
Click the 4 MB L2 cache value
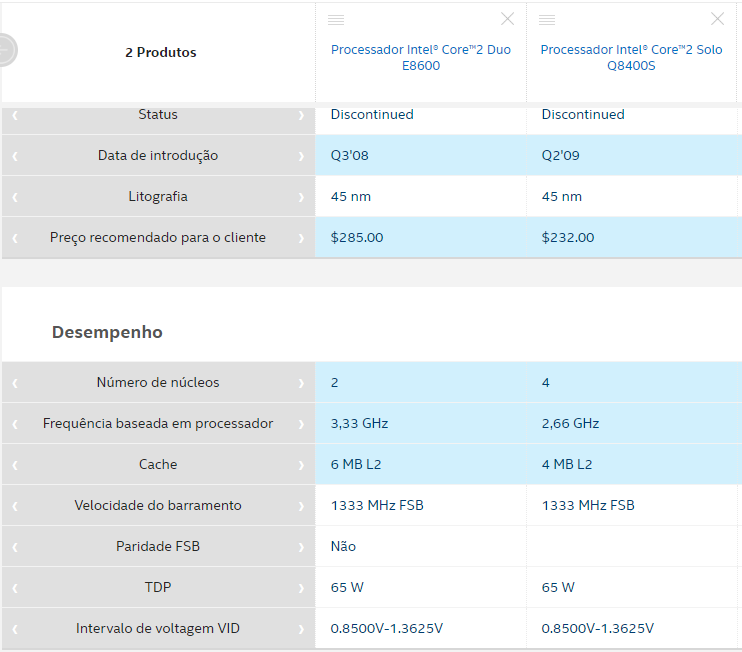(x=567, y=464)
